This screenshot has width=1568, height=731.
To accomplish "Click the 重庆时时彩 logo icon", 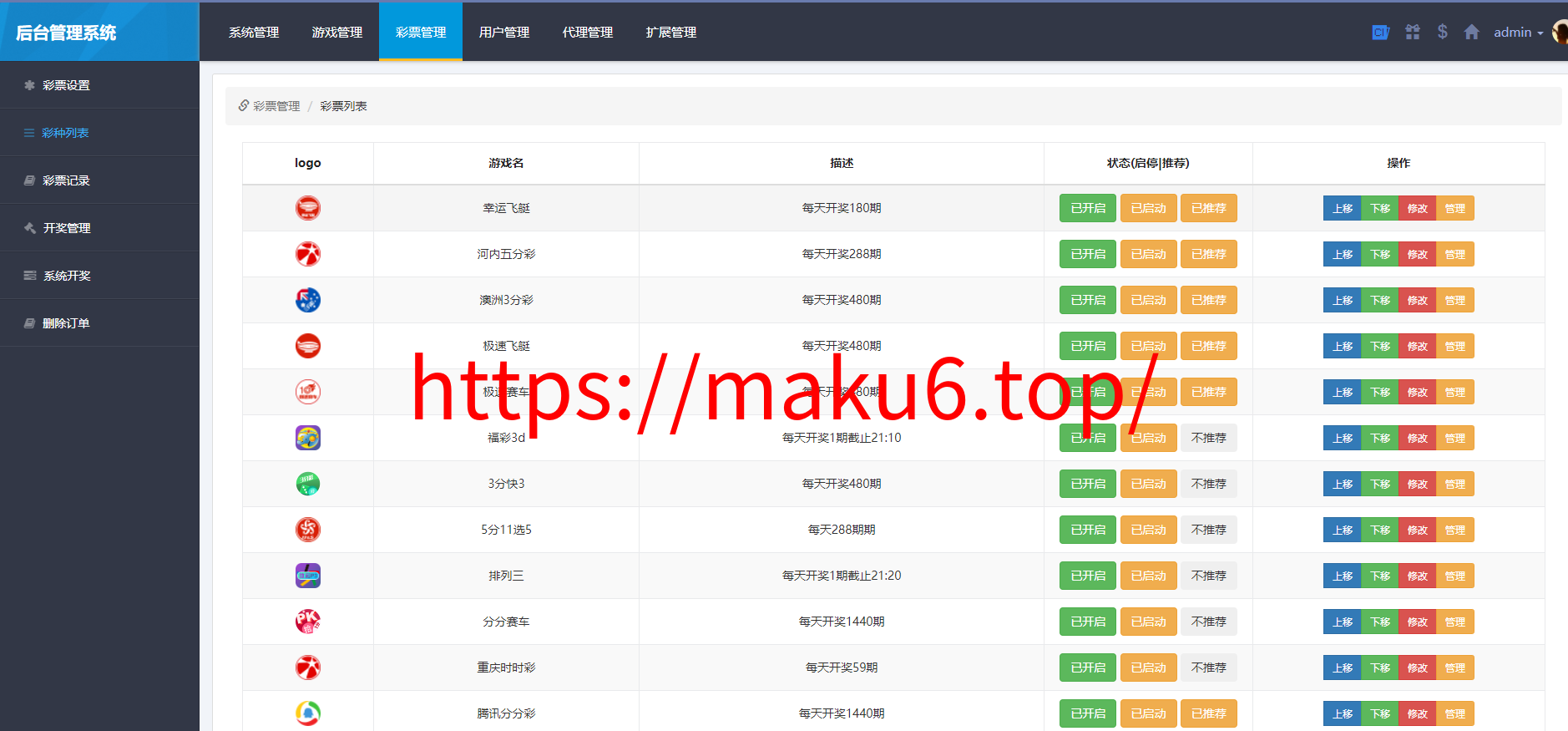I will pos(308,668).
